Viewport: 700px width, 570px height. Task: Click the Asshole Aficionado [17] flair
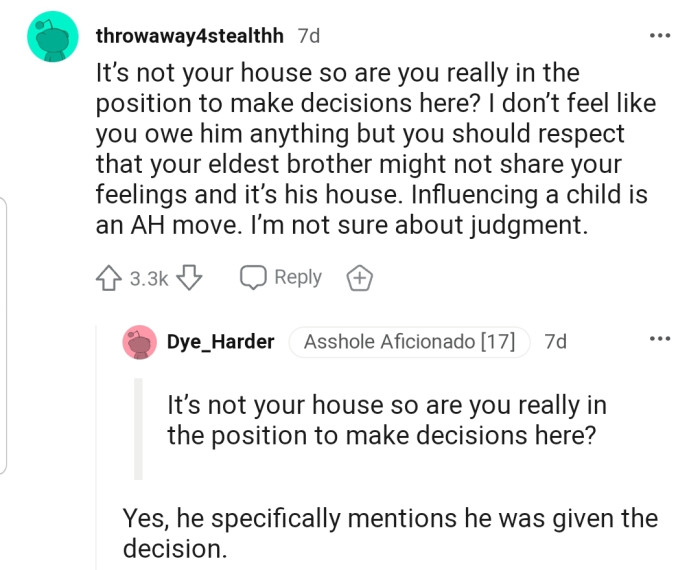pyautogui.click(x=409, y=341)
